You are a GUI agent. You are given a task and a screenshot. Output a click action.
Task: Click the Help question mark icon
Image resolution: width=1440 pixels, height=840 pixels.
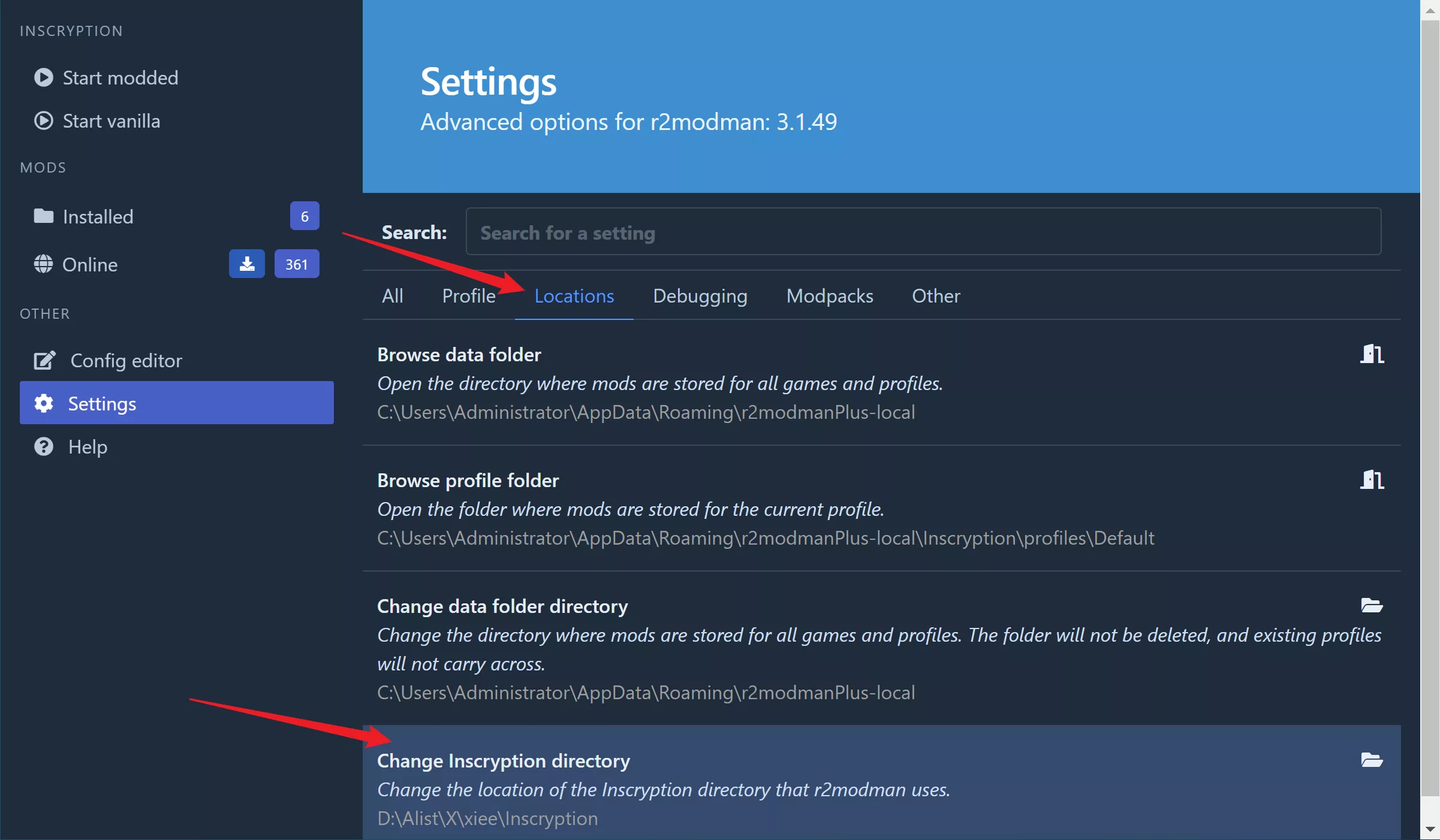[x=43, y=446]
